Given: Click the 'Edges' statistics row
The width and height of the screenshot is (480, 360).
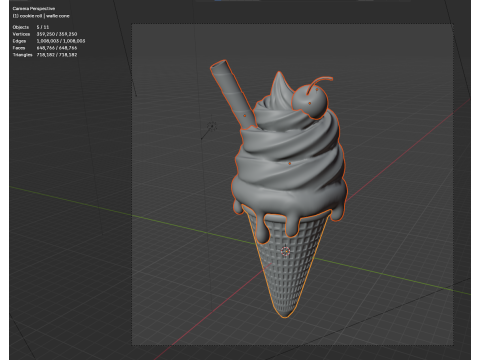Looking at the screenshot, I should (49, 41).
